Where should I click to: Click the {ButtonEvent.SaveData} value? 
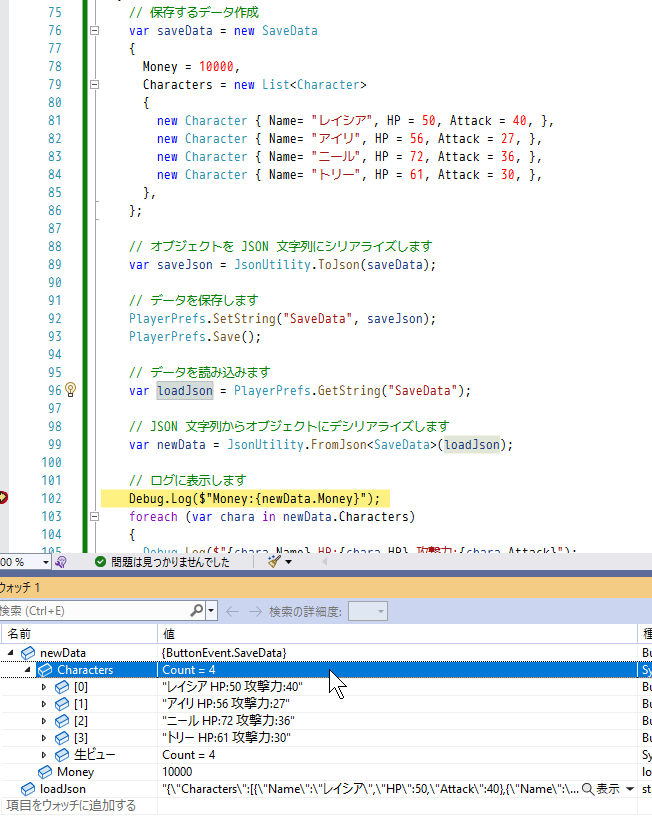coord(225,652)
